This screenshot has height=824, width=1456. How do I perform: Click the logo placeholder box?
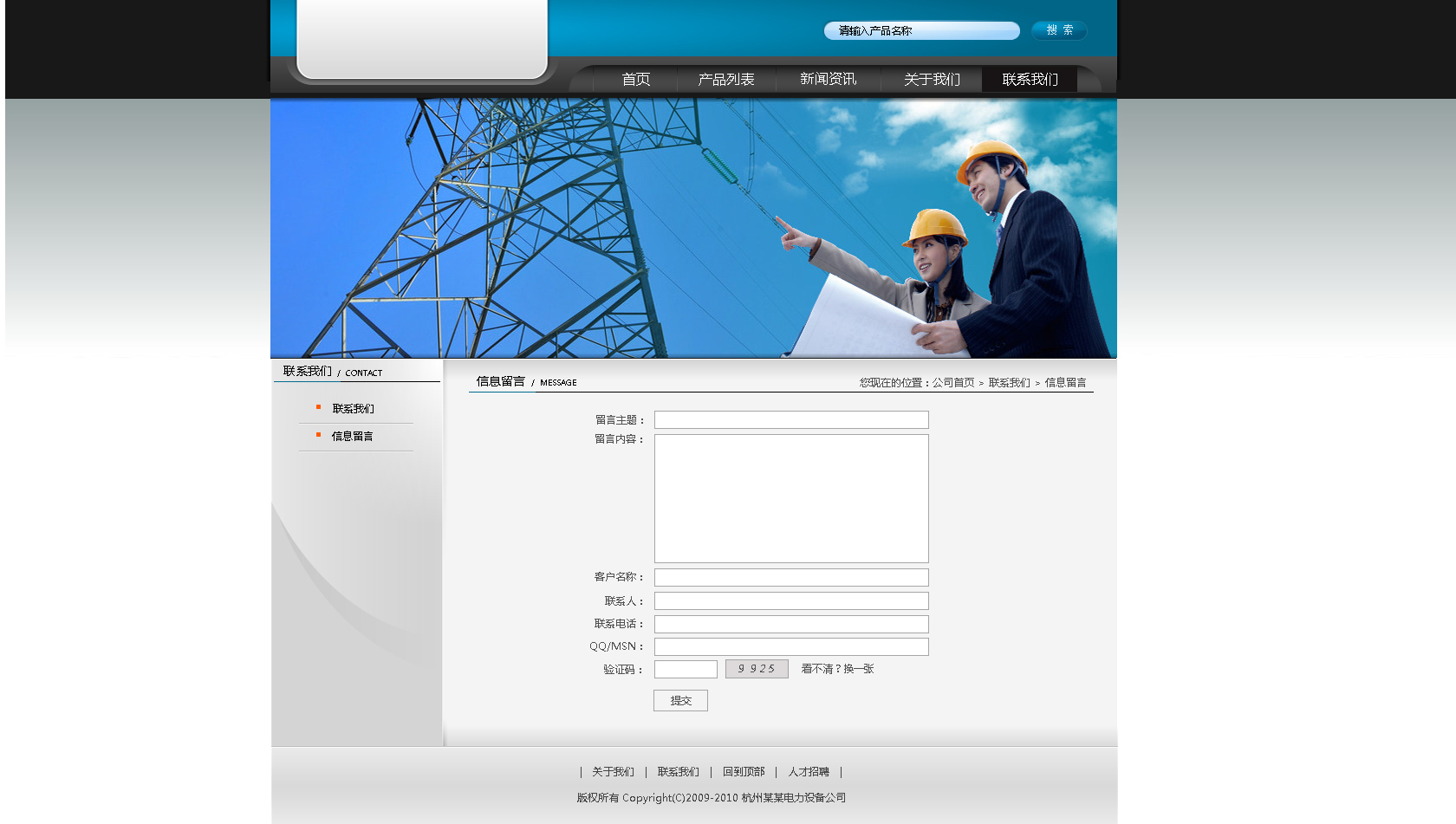[422, 38]
